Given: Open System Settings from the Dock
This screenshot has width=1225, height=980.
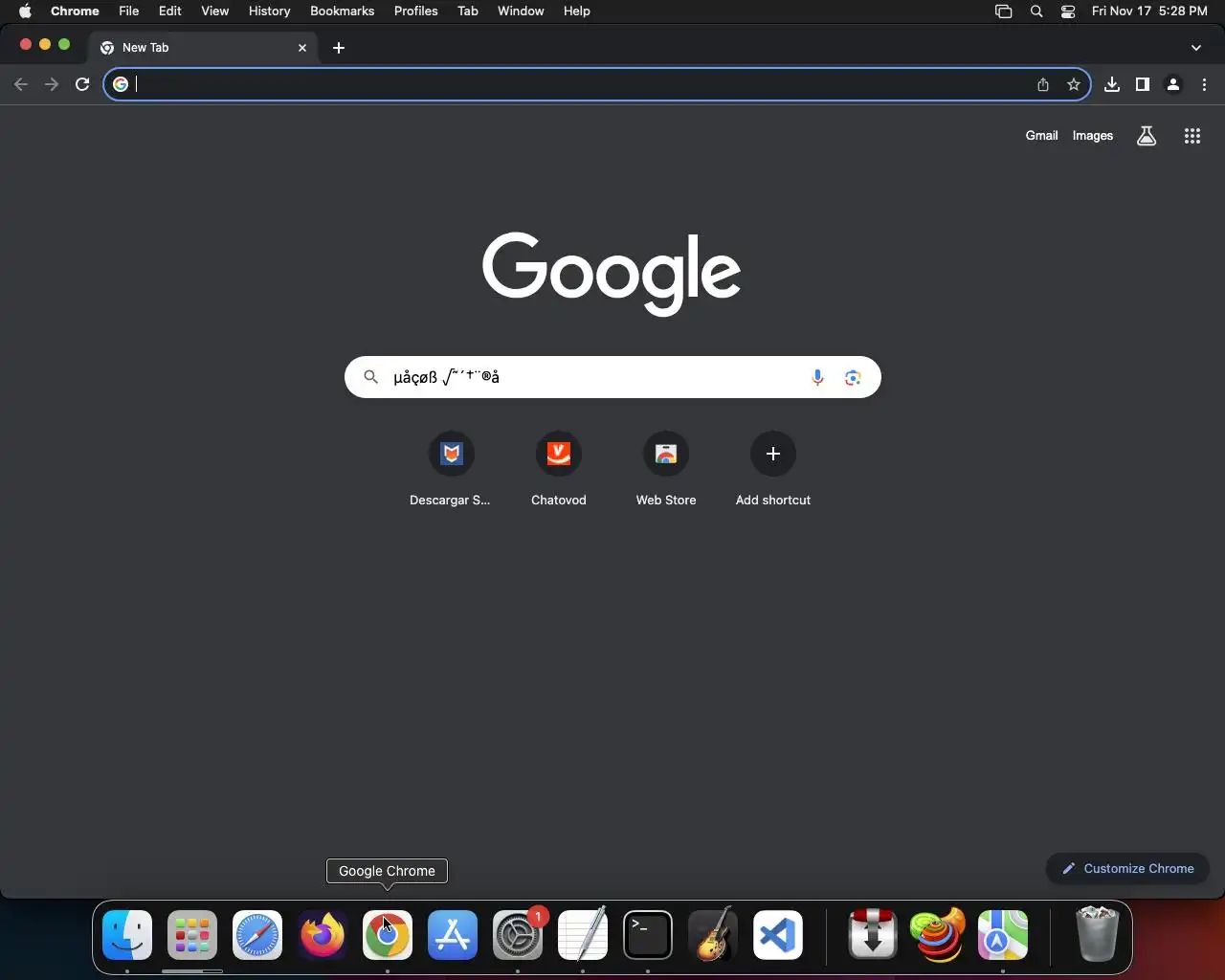Looking at the screenshot, I should click(518, 935).
